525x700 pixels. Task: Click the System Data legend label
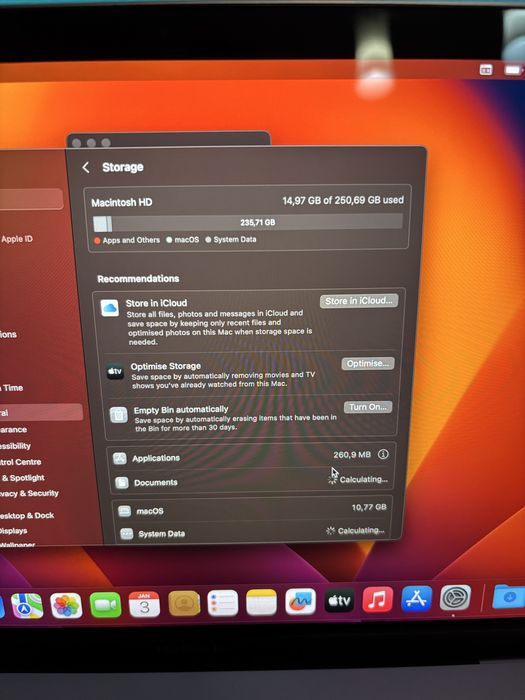(235, 239)
